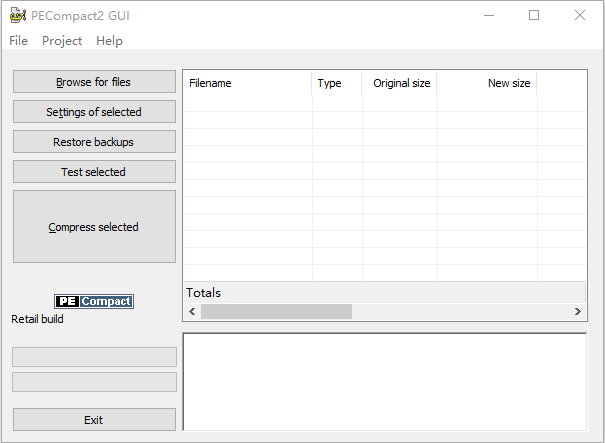Click inside the log output text area
The height and width of the screenshot is (443, 605).
tap(385, 382)
